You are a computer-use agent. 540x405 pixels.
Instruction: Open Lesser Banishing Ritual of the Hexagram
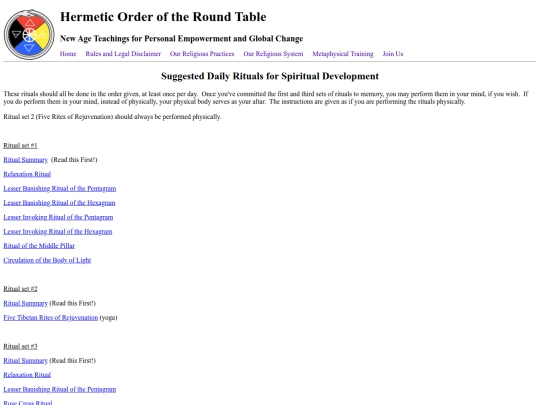pyautogui.click(x=59, y=203)
